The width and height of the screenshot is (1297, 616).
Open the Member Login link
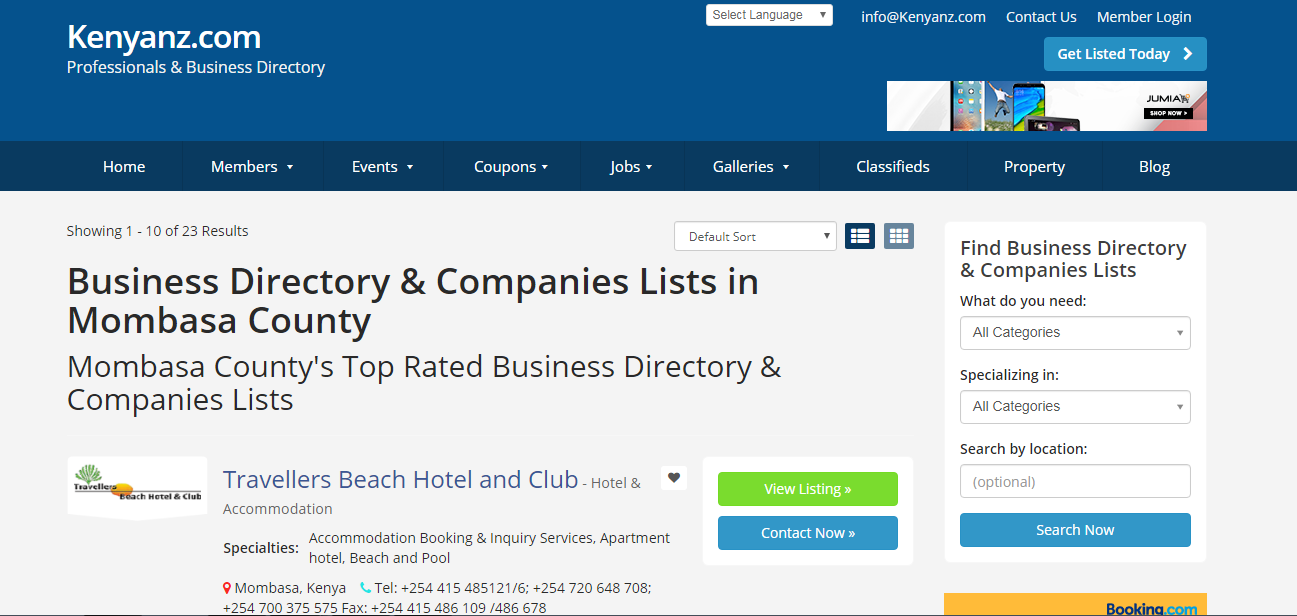coord(1144,17)
